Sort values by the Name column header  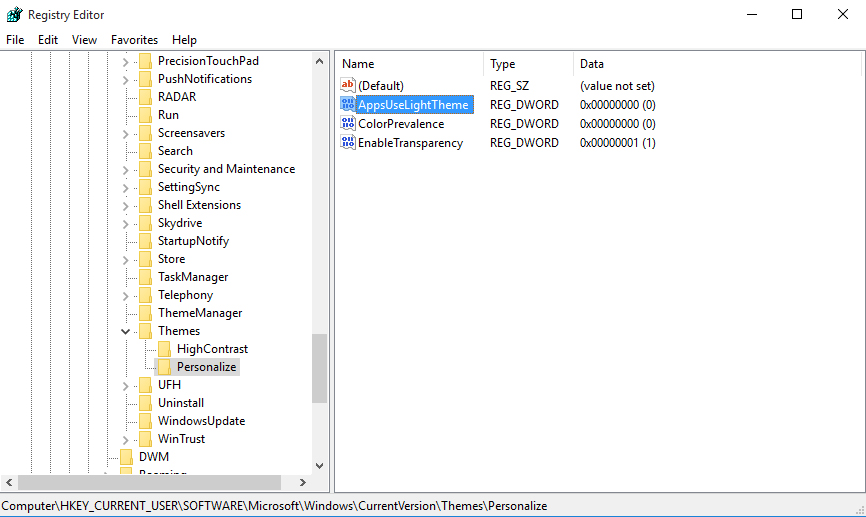point(409,64)
